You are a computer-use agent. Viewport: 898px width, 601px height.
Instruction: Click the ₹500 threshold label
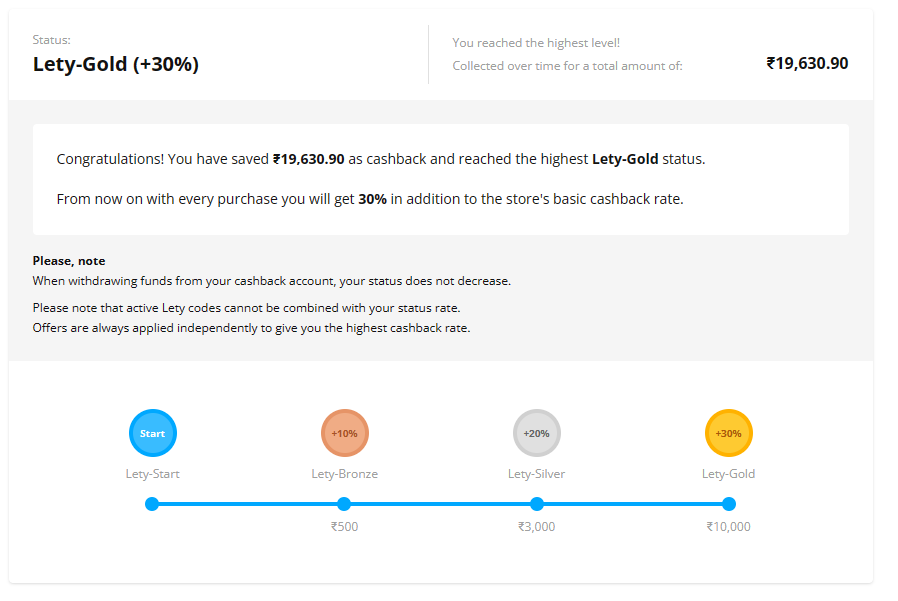345,527
